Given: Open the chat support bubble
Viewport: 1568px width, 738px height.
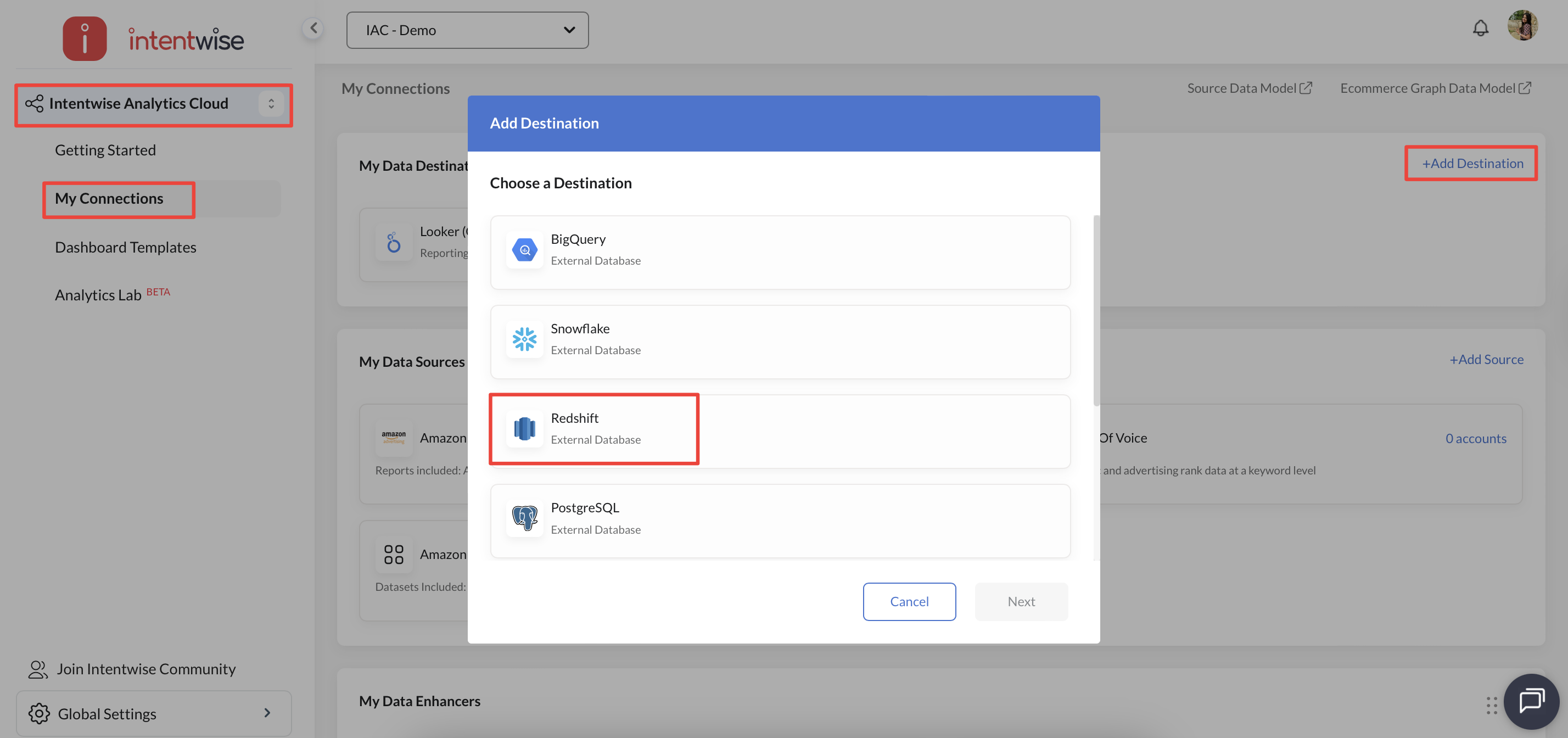Looking at the screenshot, I should 1530,701.
